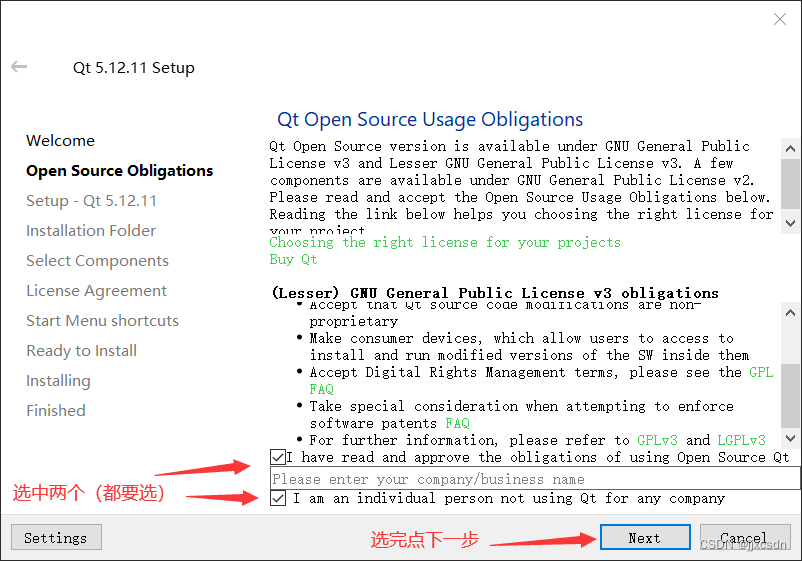The height and width of the screenshot is (561, 802).
Task: Click the "Qt 5.12.11 Setup" title text
Action: [133, 68]
